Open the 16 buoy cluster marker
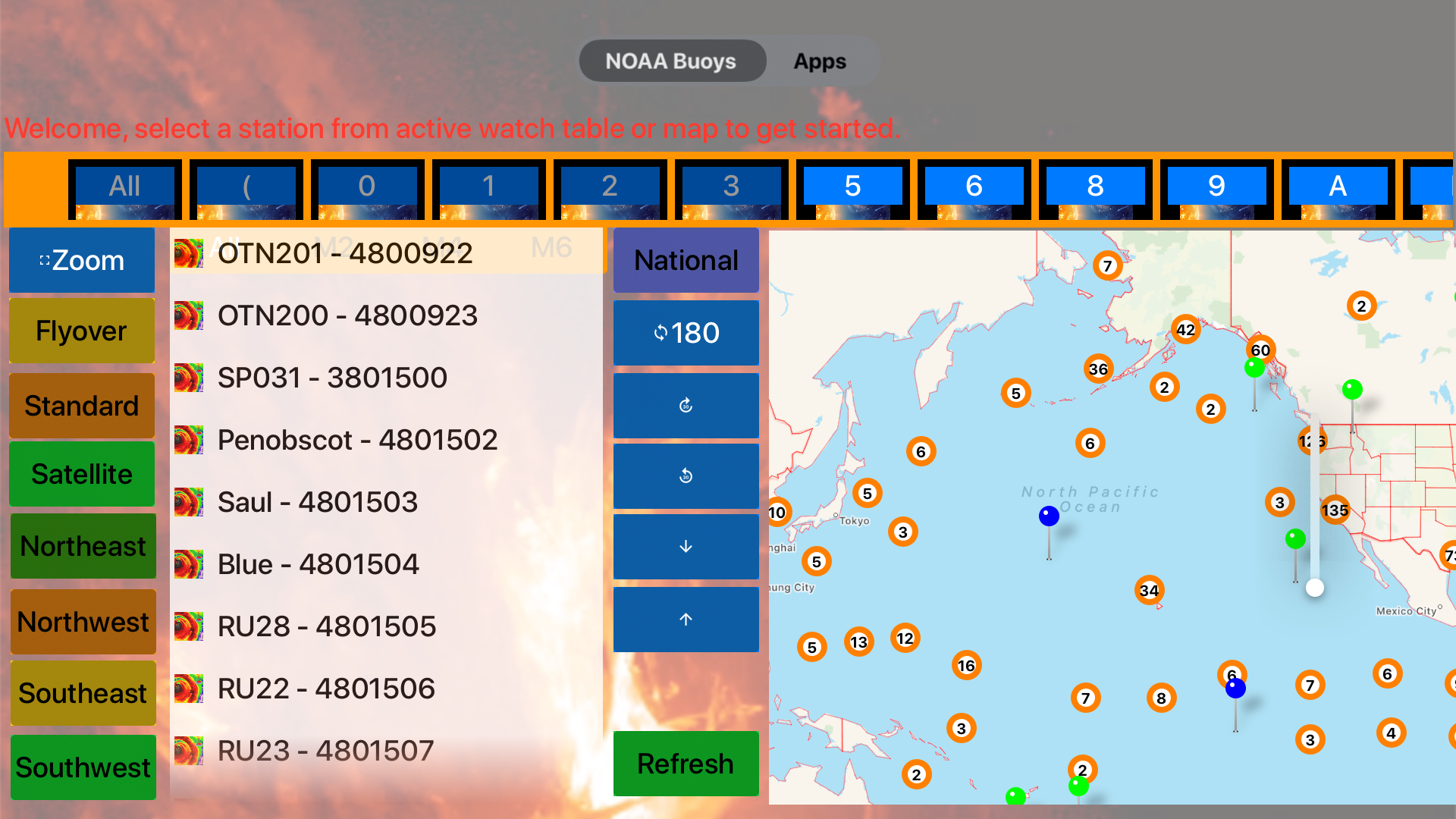This screenshot has height=819, width=1456. 966,666
